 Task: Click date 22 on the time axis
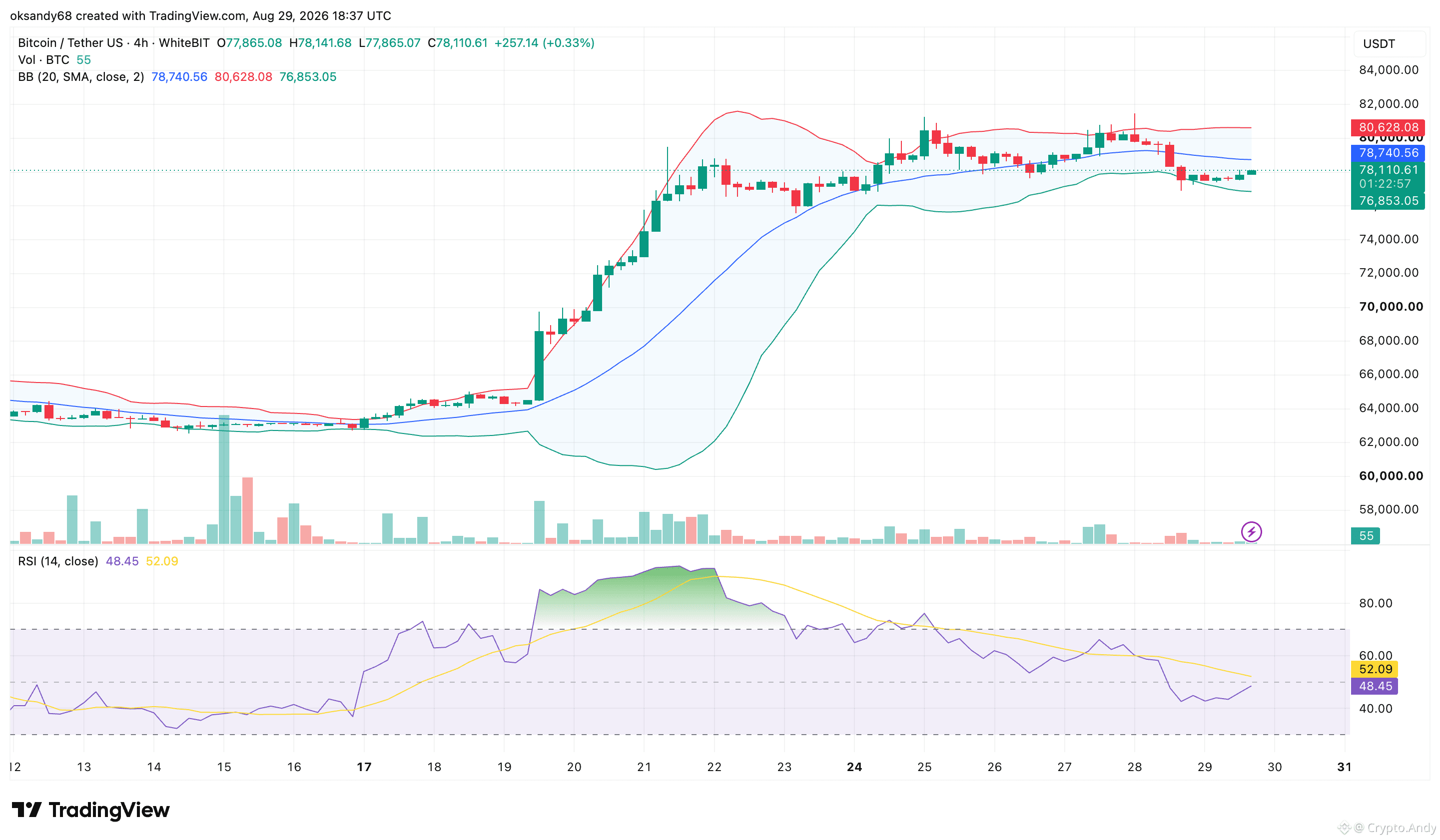pos(715,767)
